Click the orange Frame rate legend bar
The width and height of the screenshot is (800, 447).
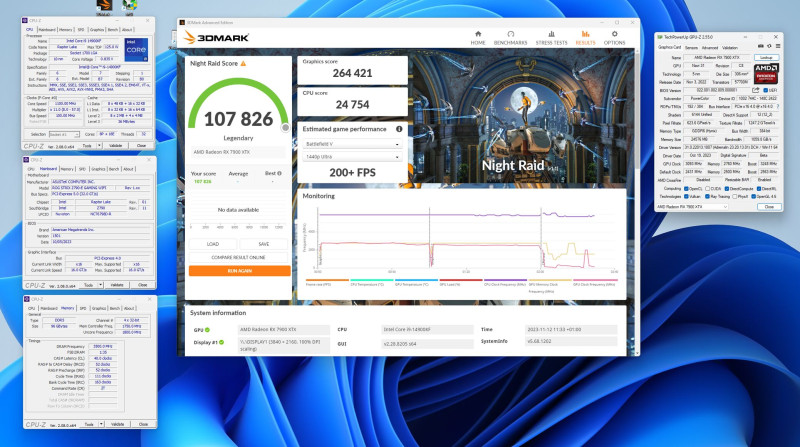click(x=327, y=280)
